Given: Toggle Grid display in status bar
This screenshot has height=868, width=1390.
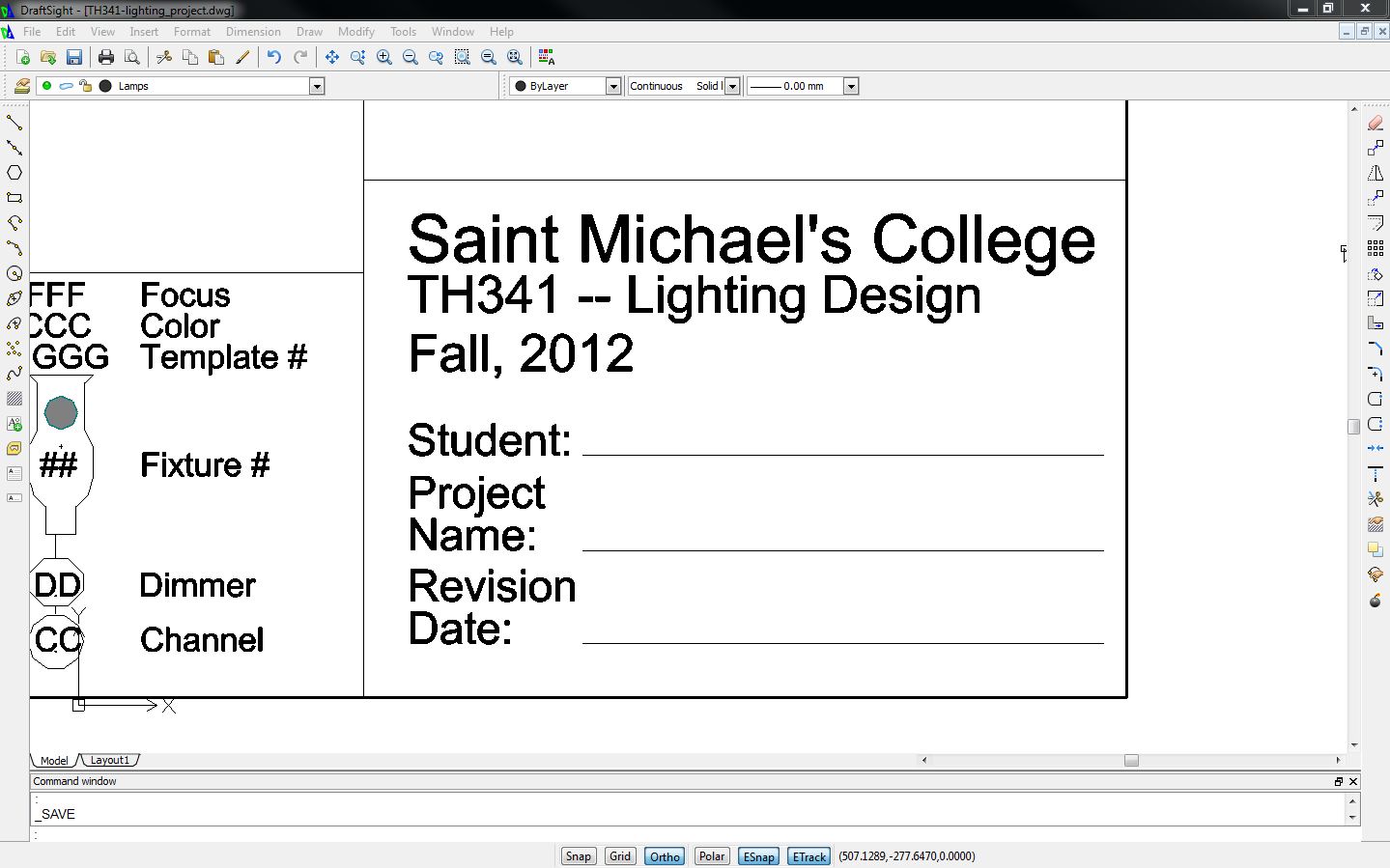Looking at the screenshot, I should coord(620,856).
